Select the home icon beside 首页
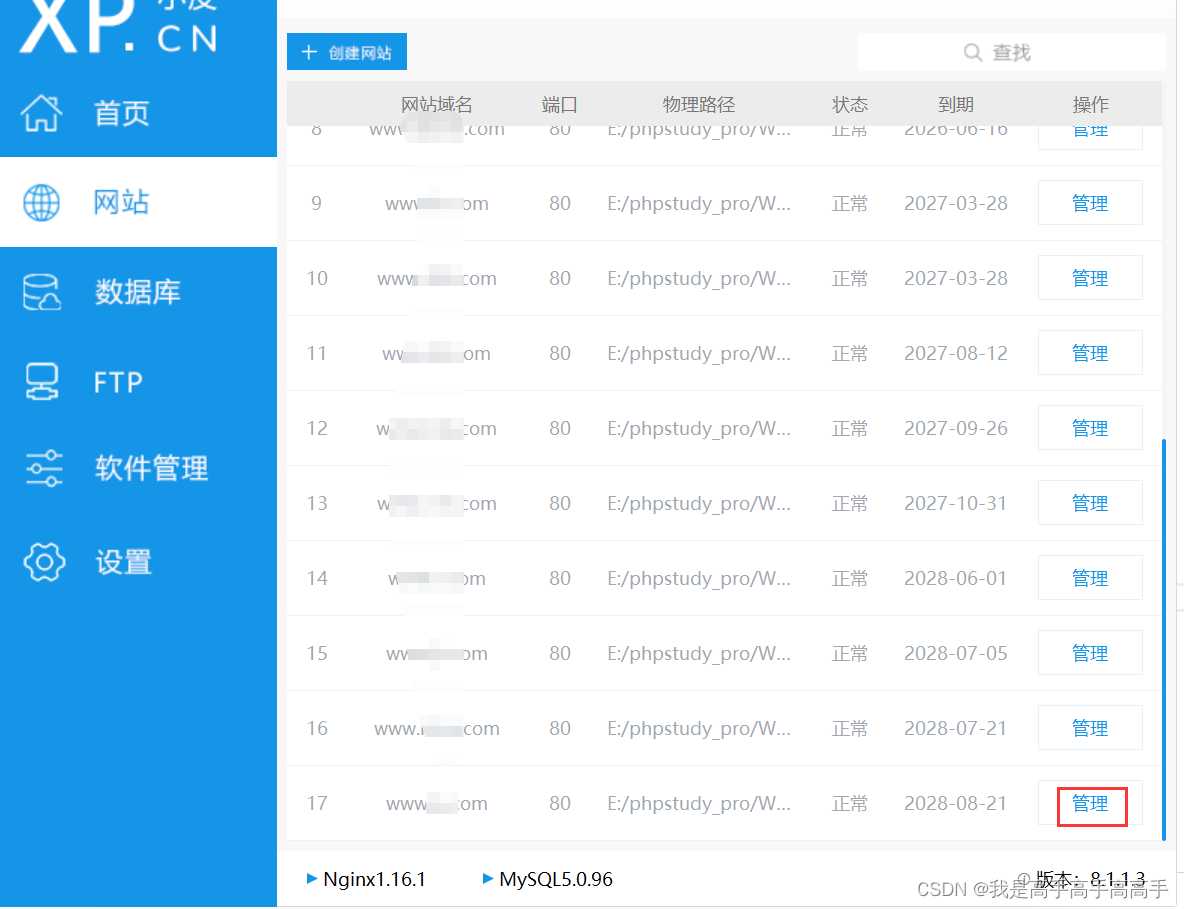Viewport: 1184px width, 909px height. click(42, 113)
